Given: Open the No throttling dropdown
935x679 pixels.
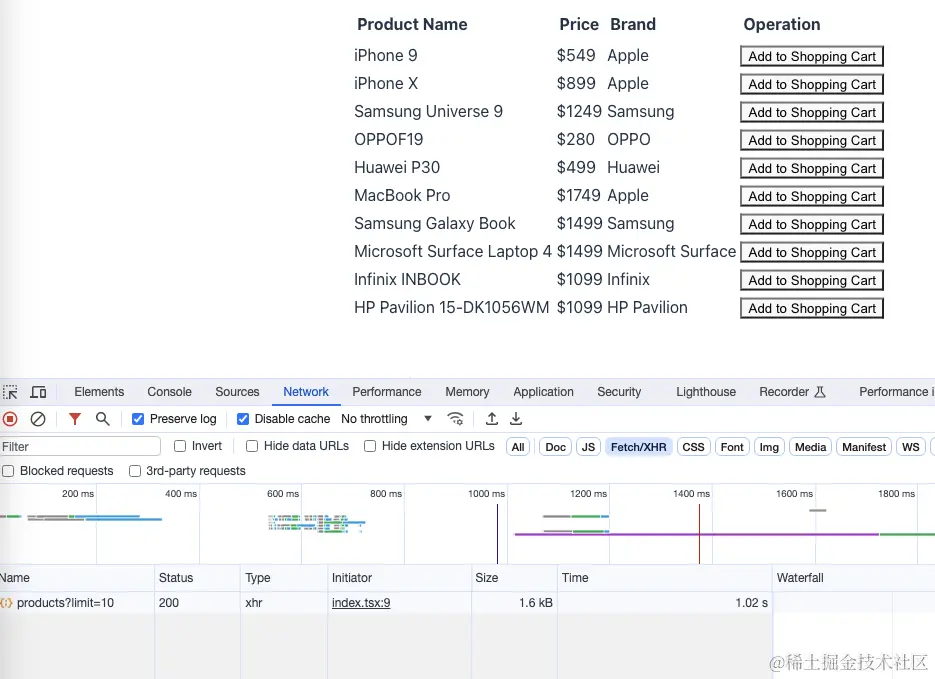Looking at the screenshot, I should pos(386,419).
